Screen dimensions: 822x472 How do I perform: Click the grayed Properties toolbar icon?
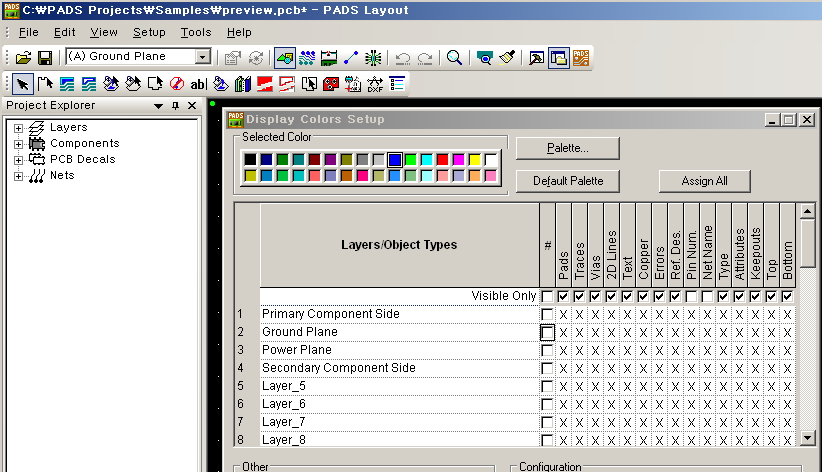[x=232, y=58]
